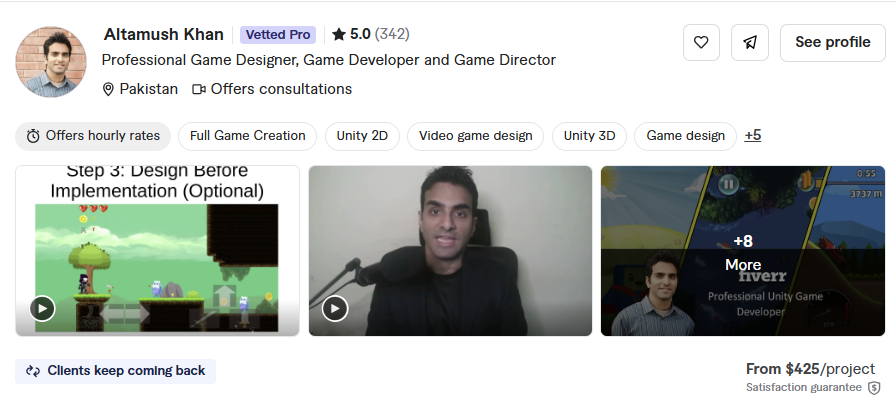Click the Offers consultations text

[x=281, y=89]
